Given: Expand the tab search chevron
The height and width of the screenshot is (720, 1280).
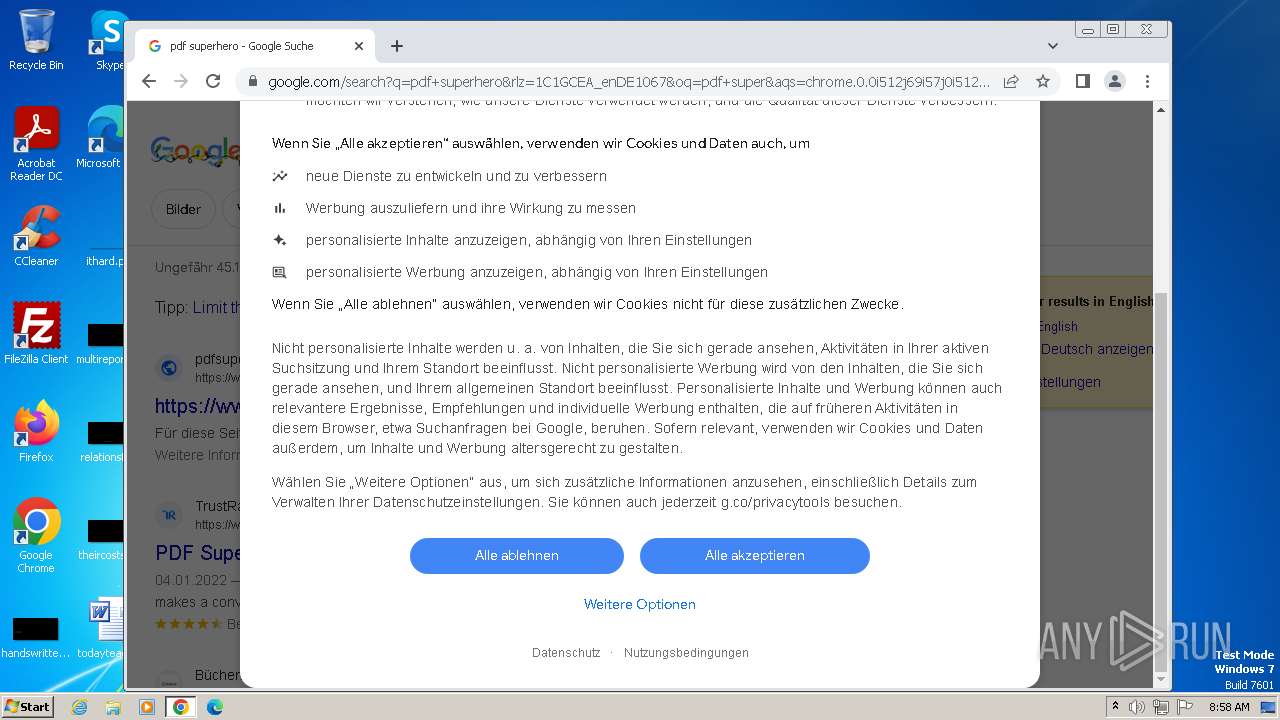Looking at the screenshot, I should pos(1053,46).
